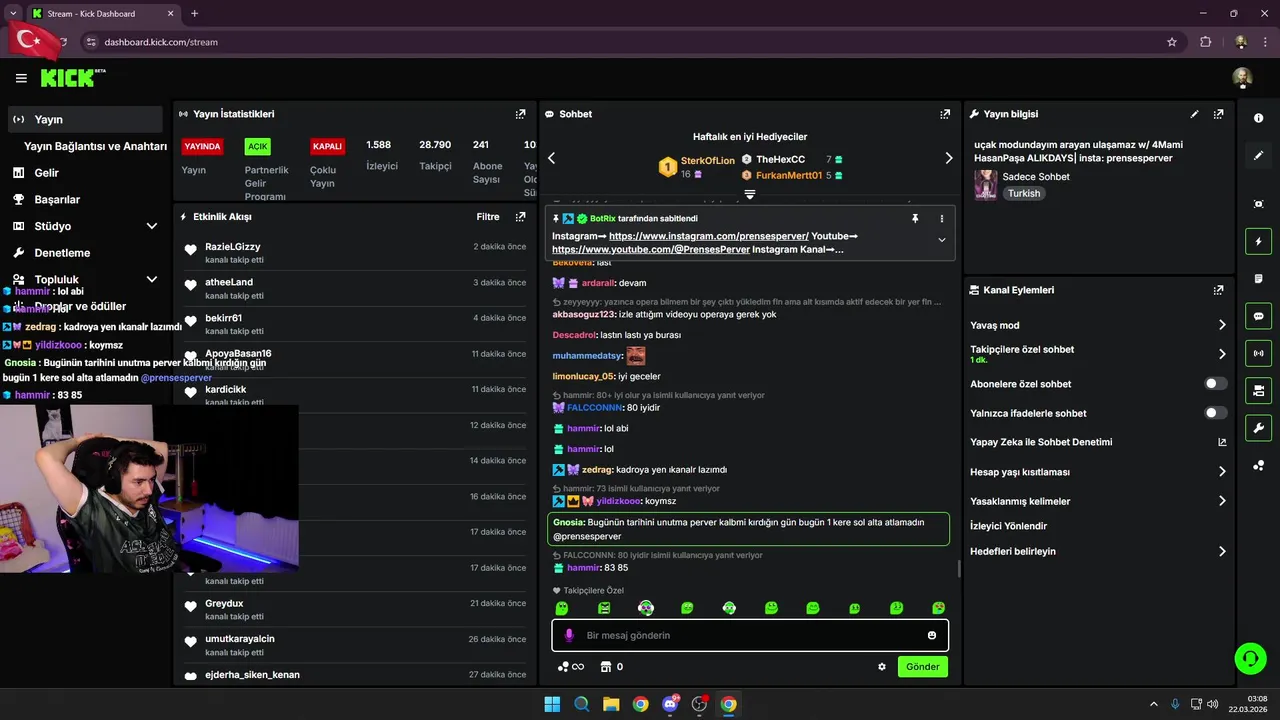This screenshot has height=720, width=1280.
Task: Click the Turkish language tag
Action: (x=1024, y=193)
